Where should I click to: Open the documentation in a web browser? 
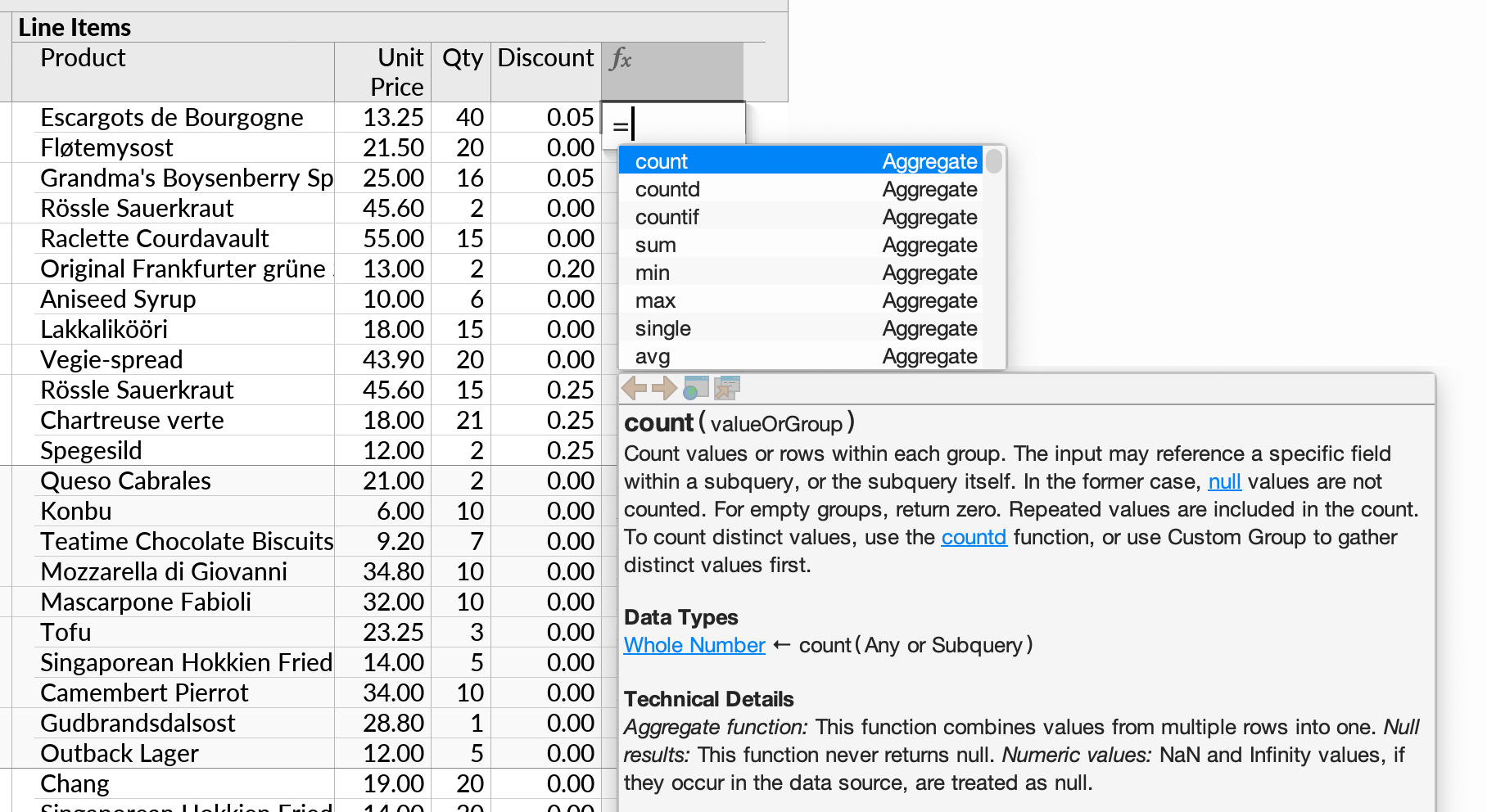click(697, 387)
